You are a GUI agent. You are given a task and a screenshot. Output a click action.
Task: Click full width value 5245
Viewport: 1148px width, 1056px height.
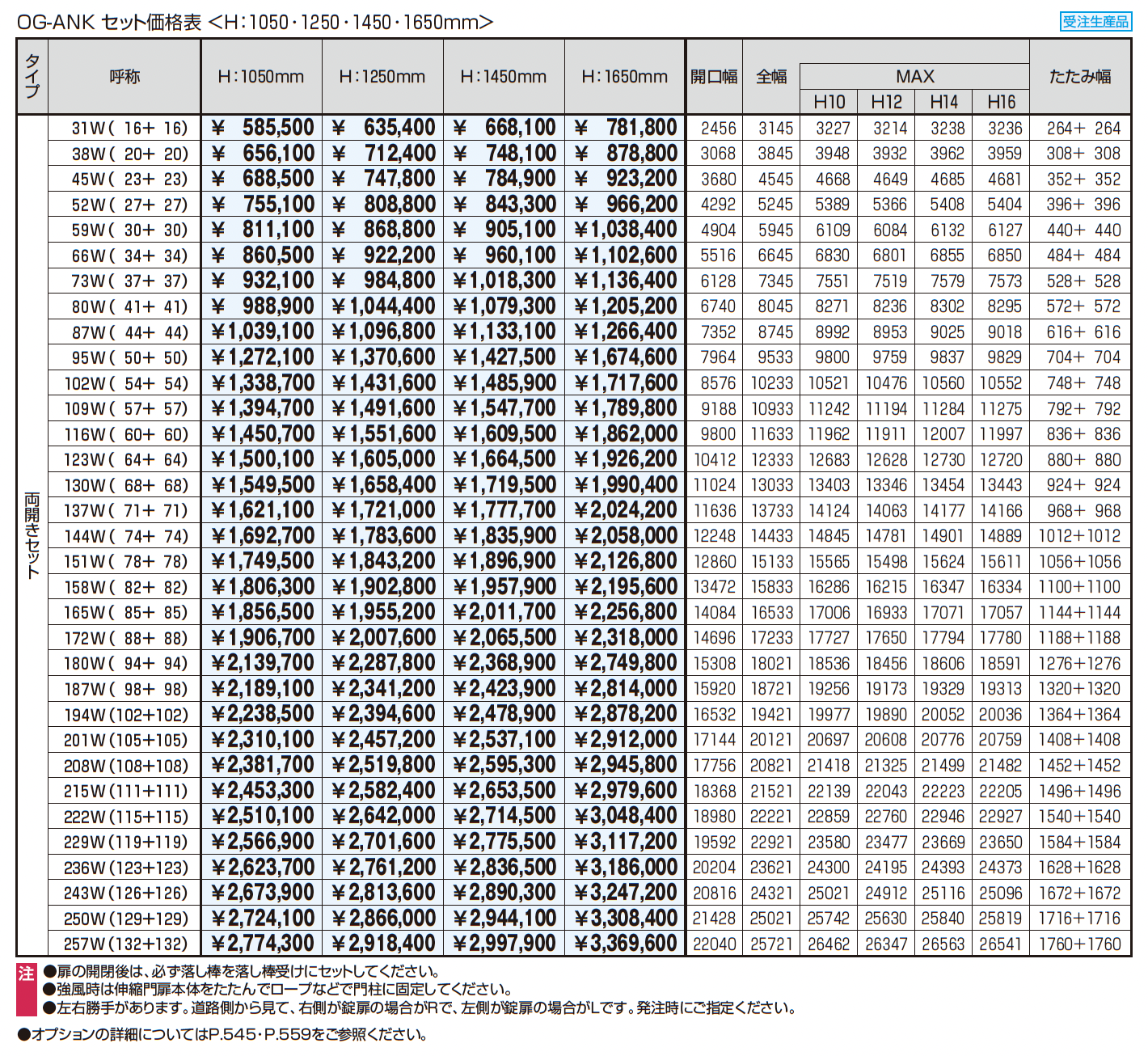(x=775, y=205)
